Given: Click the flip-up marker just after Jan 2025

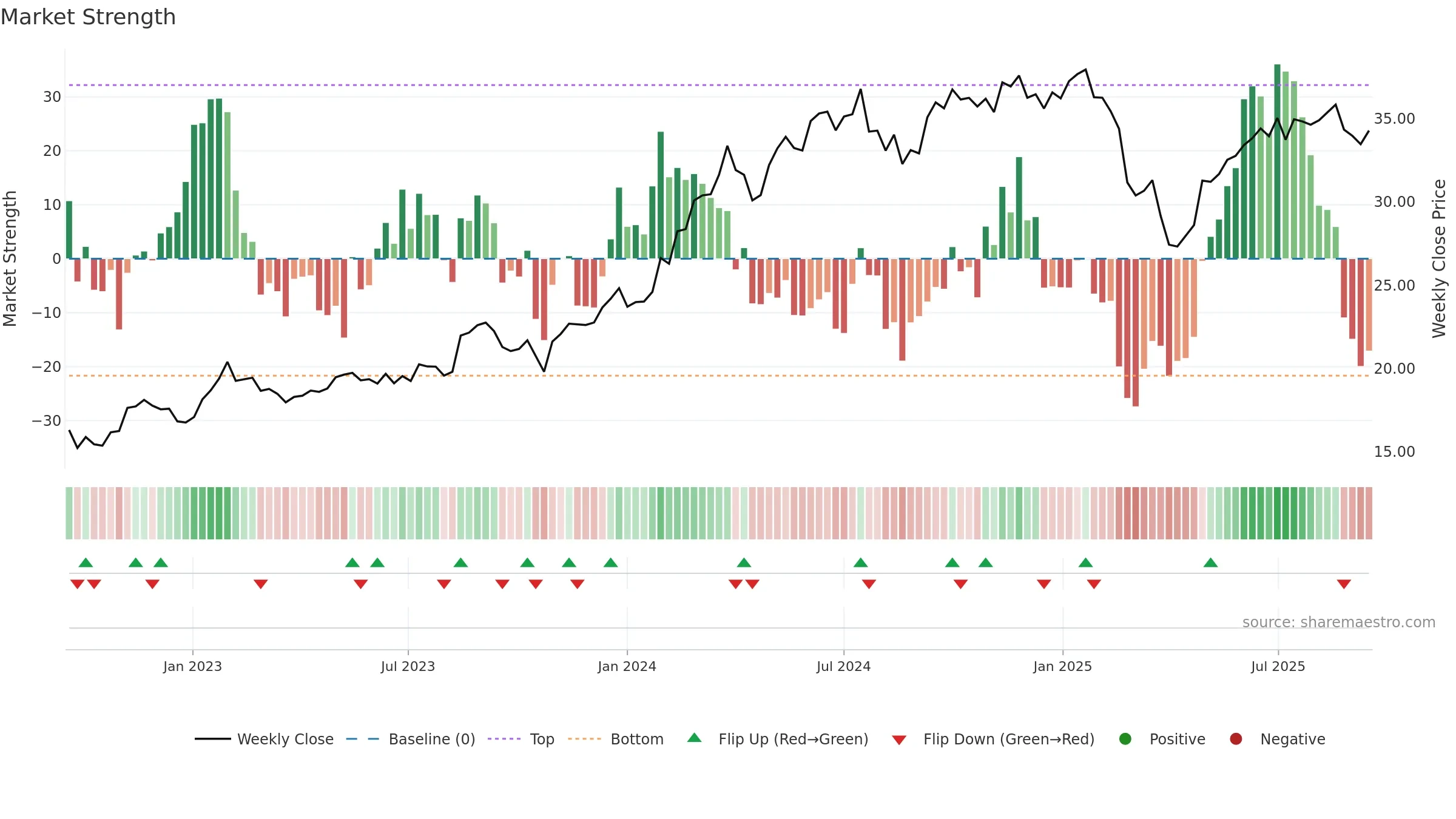Looking at the screenshot, I should (1086, 562).
